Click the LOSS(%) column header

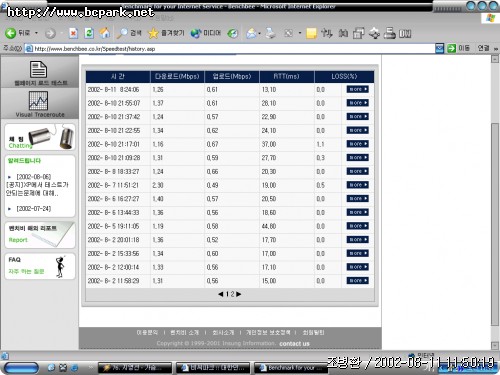point(344,76)
